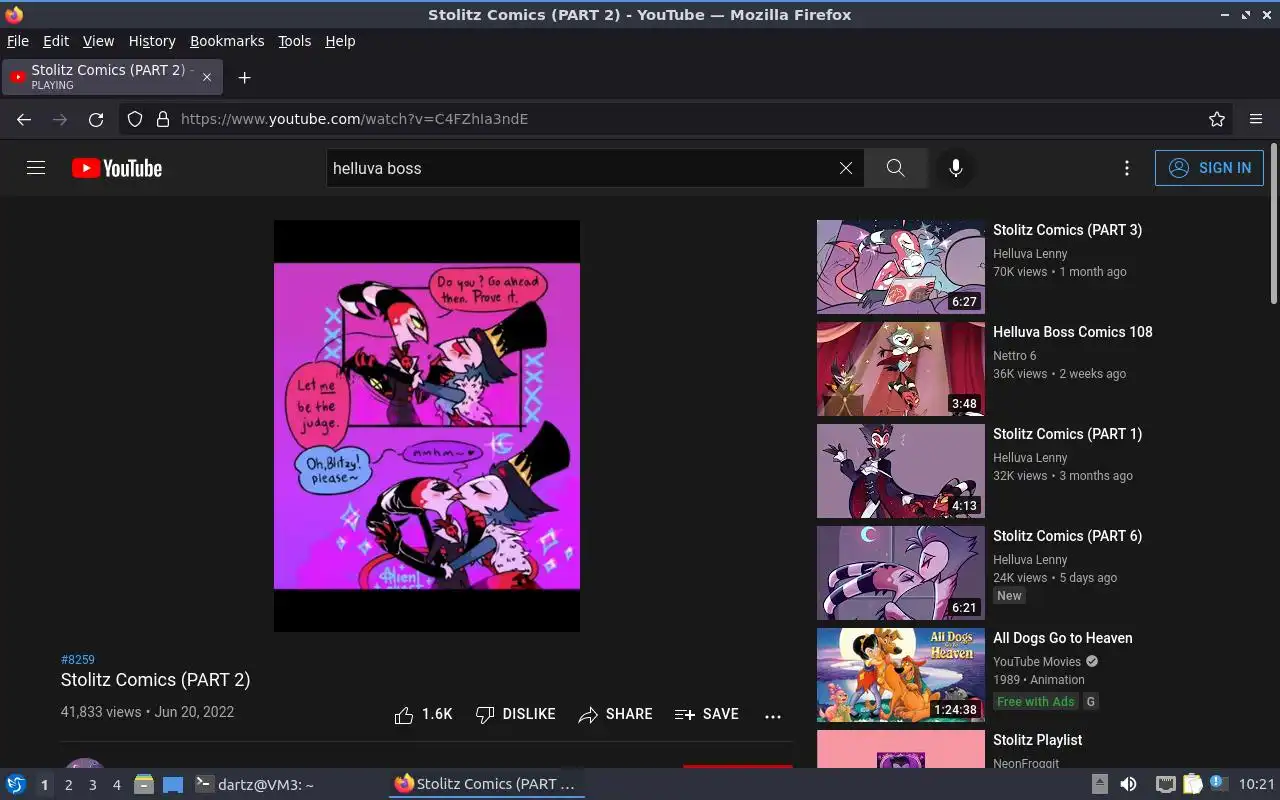1280x800 pixels.
Task: Bookmark this page with star icon
Action: coord(1217,119)
